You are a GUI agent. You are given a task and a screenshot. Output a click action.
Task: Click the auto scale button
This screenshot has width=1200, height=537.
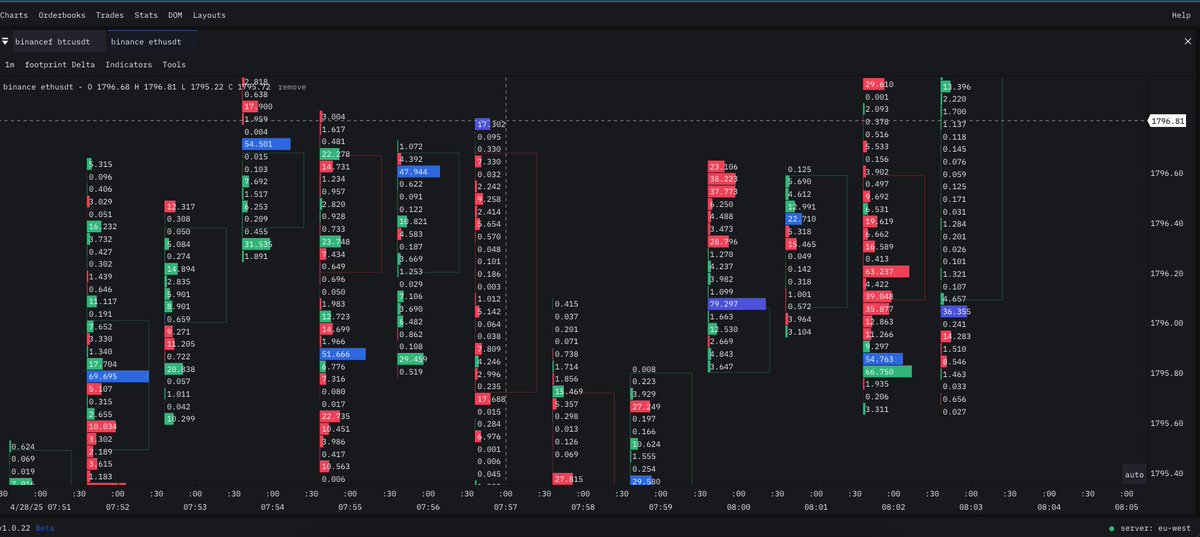point(1133,474)
